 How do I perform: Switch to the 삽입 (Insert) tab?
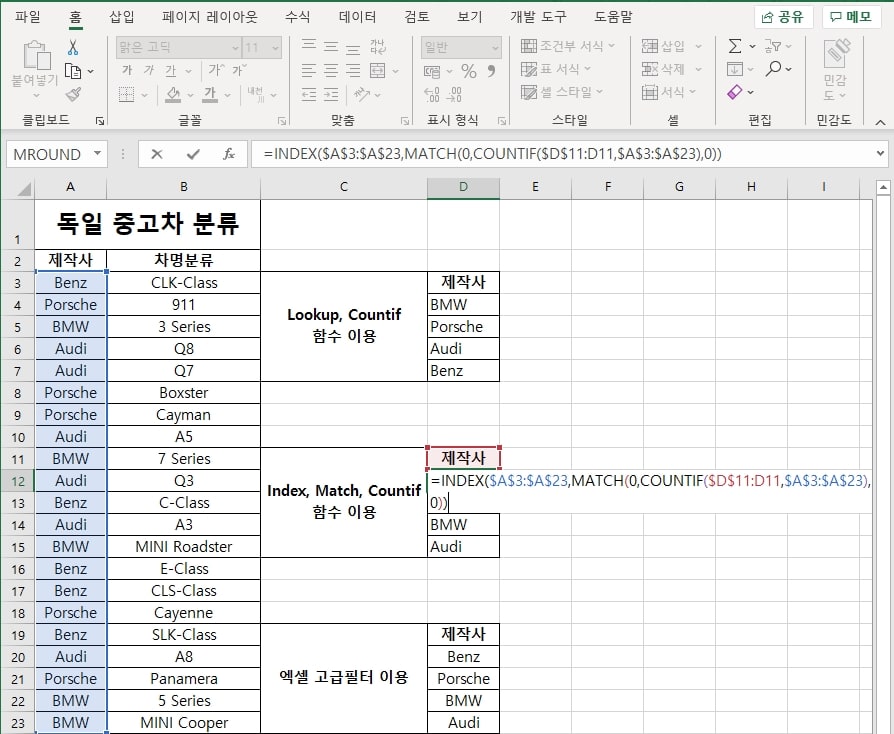pyautogui.click(x=122, y=17)
